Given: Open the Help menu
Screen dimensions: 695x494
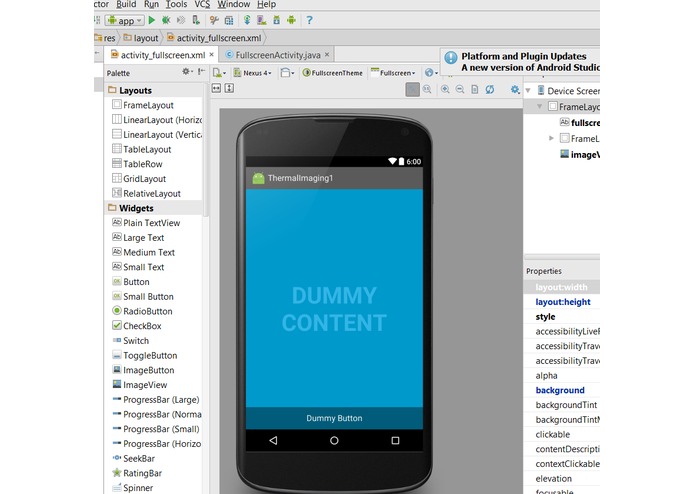Looking at the screenshot, I should (266, 4).
